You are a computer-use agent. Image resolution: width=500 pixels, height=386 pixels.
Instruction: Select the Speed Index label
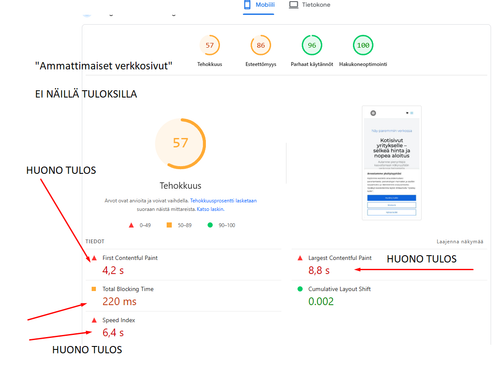pos(119,320)
